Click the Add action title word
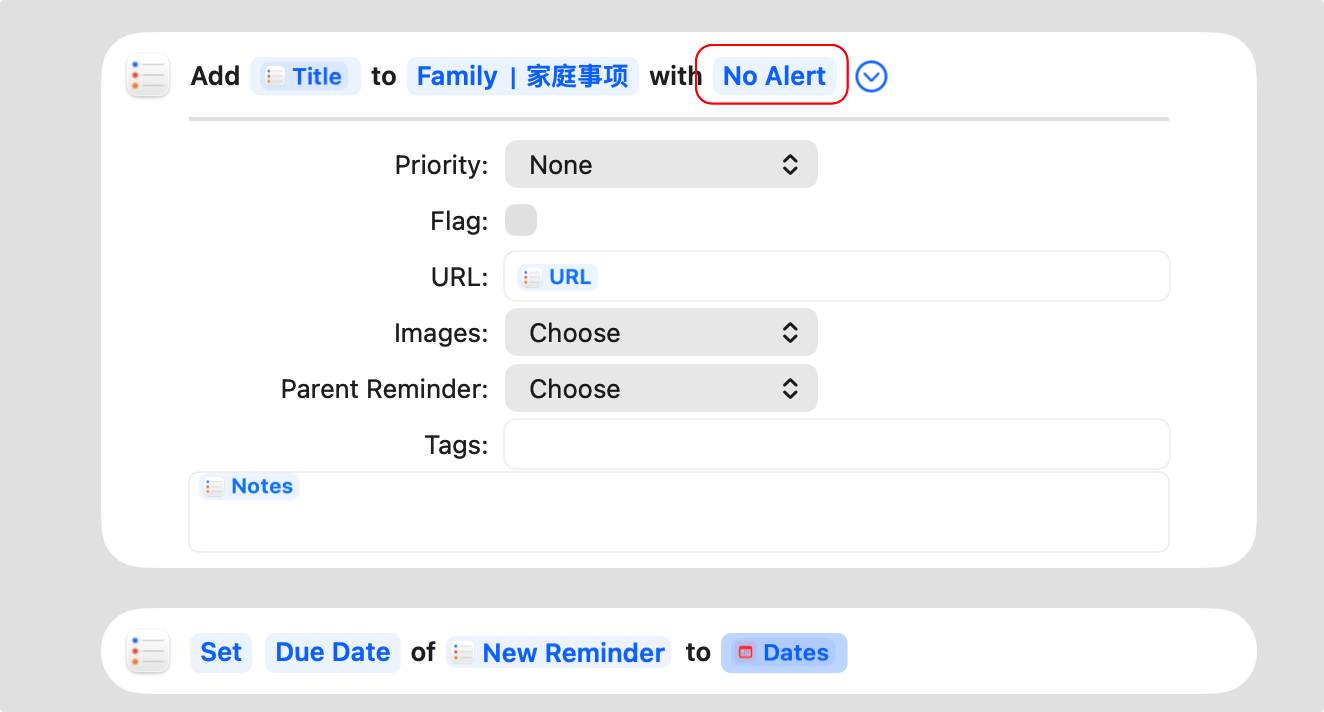Image resolution: width=1324 pixels, height=712 pixels. click(215, 77)
